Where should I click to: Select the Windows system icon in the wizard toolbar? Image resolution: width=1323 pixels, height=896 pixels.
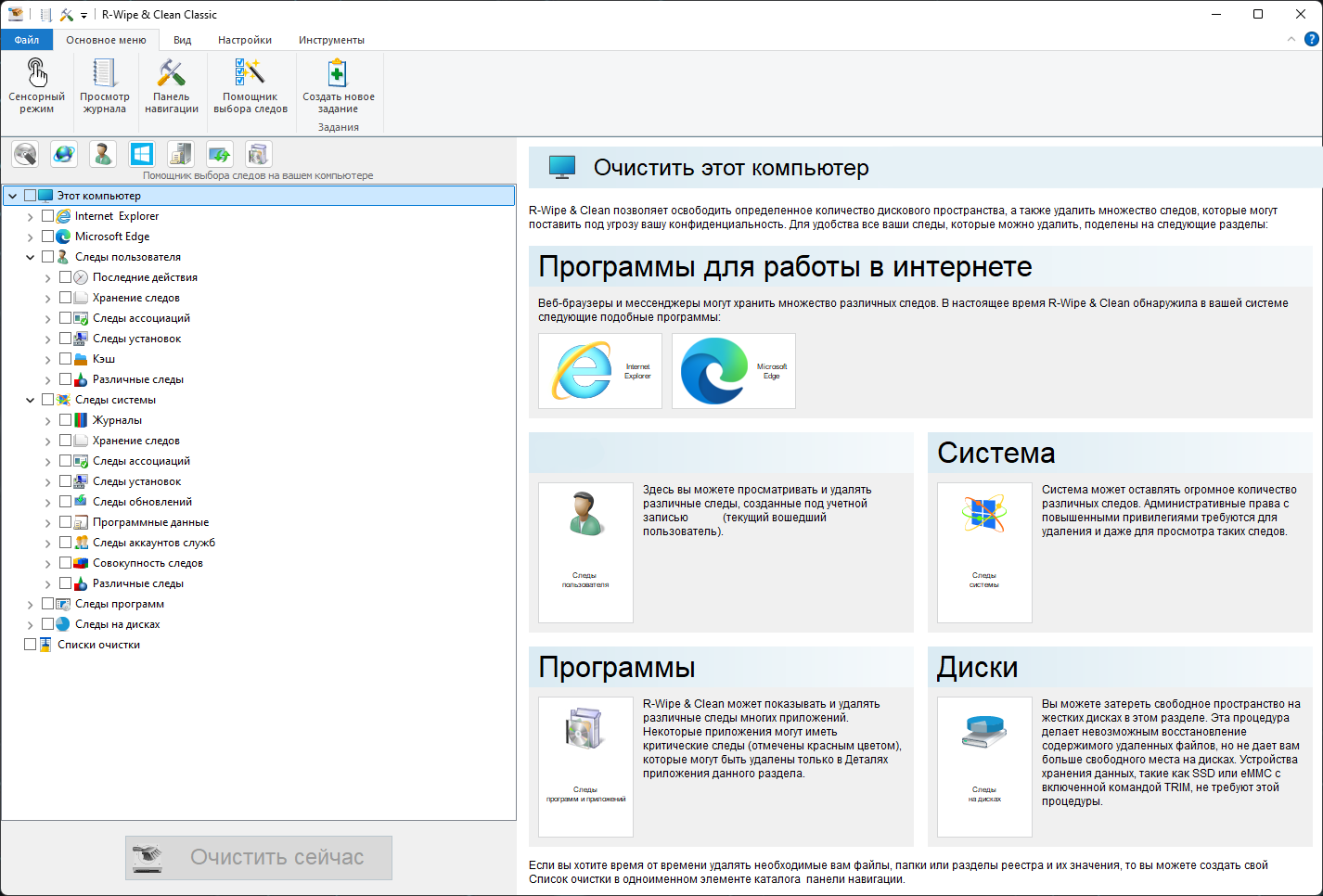[142, 154]
